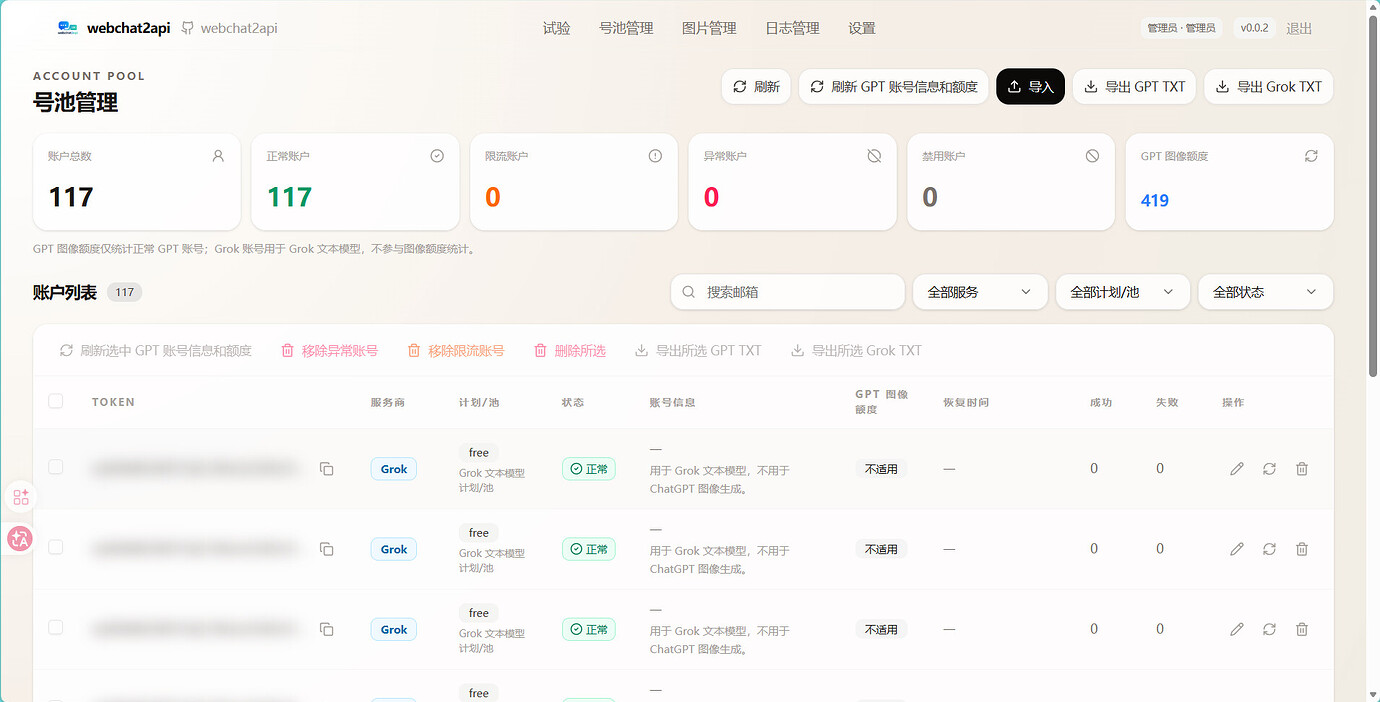Copy token of the third account row
This screenshot has width=1380, height=702.
326,629
